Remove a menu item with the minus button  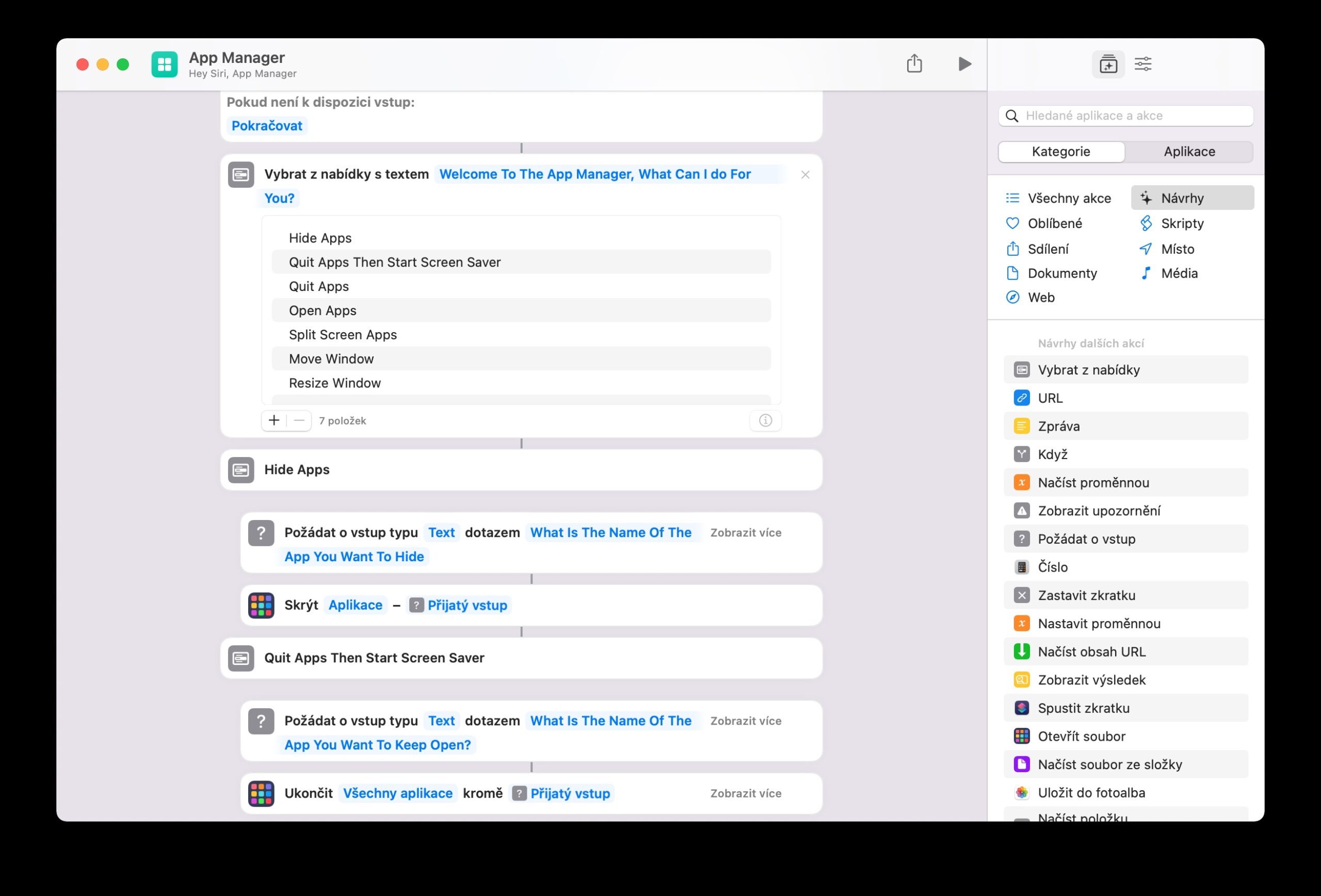[x=299, y=420]
